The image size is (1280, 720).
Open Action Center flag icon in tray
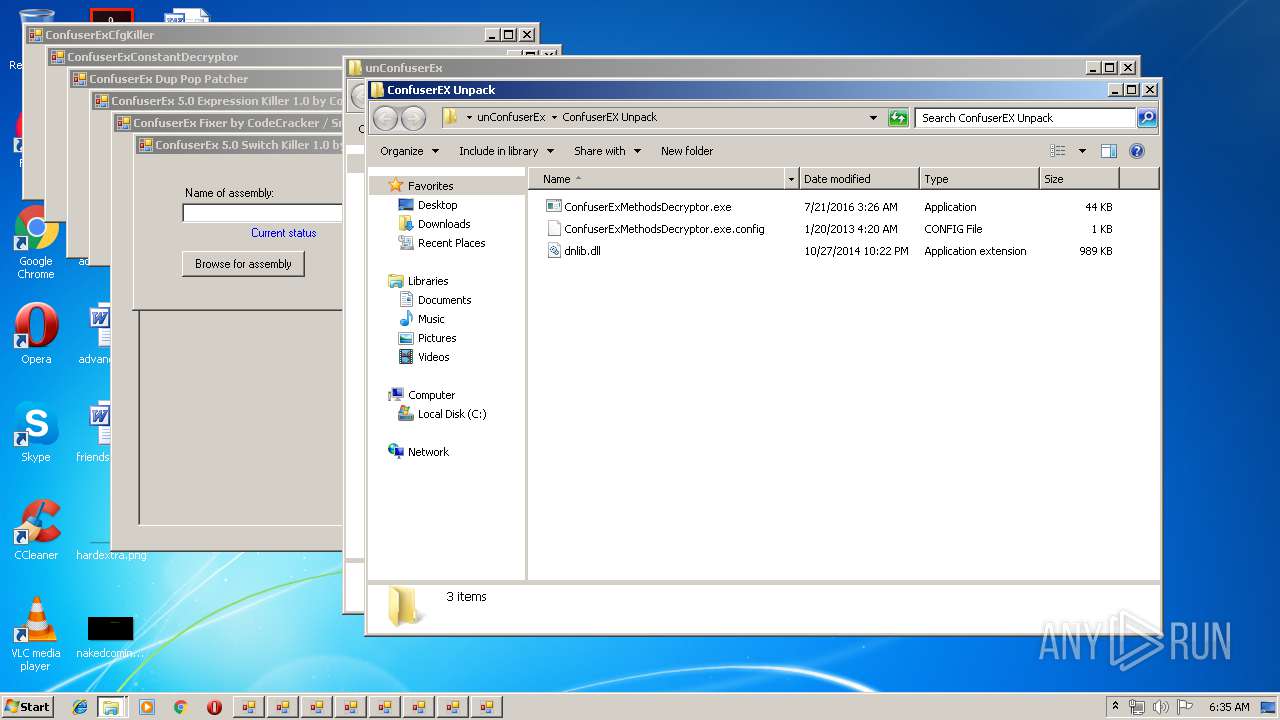1185,707
